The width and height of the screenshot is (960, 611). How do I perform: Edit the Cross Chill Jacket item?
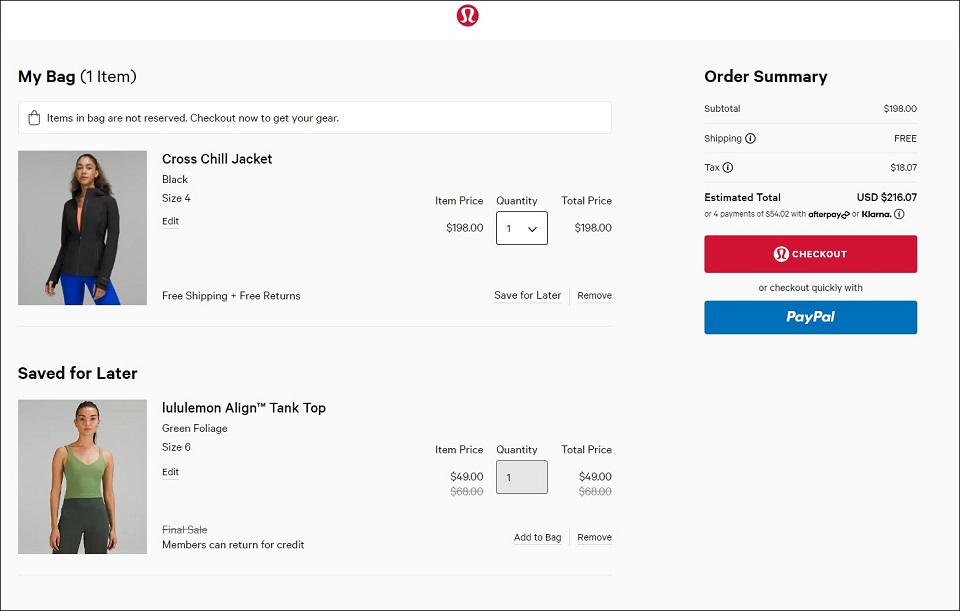pyautogui.click(x=170, y=221)
